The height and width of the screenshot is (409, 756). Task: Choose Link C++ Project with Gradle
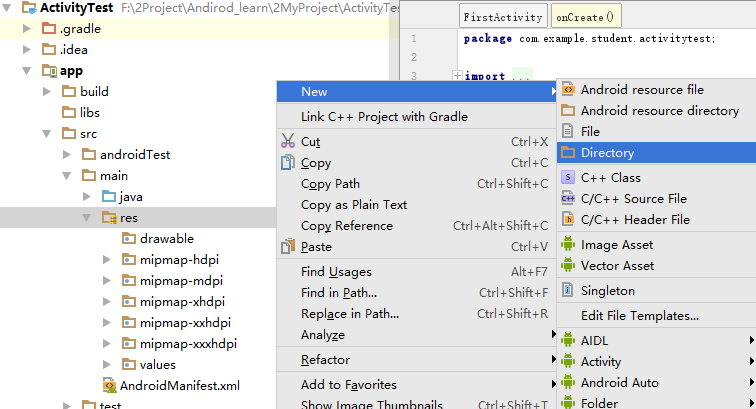click(417, 117)
